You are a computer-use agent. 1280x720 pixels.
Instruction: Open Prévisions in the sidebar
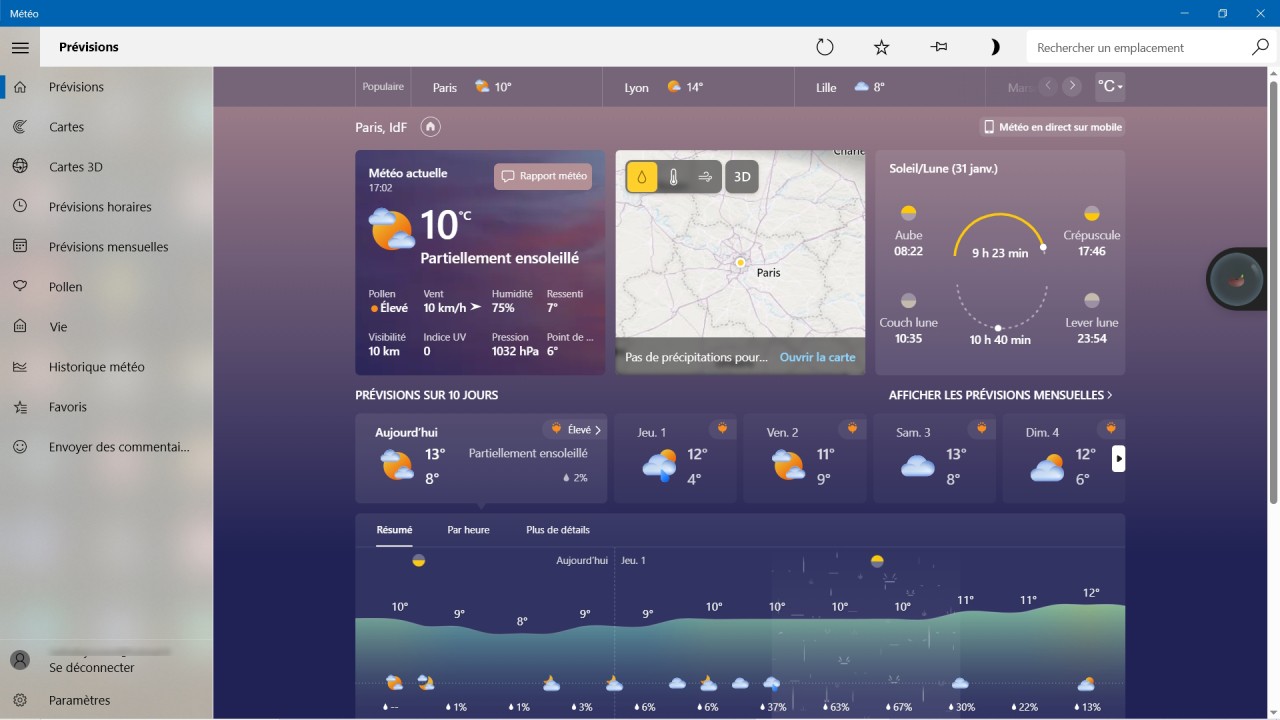tap(107, 87)
